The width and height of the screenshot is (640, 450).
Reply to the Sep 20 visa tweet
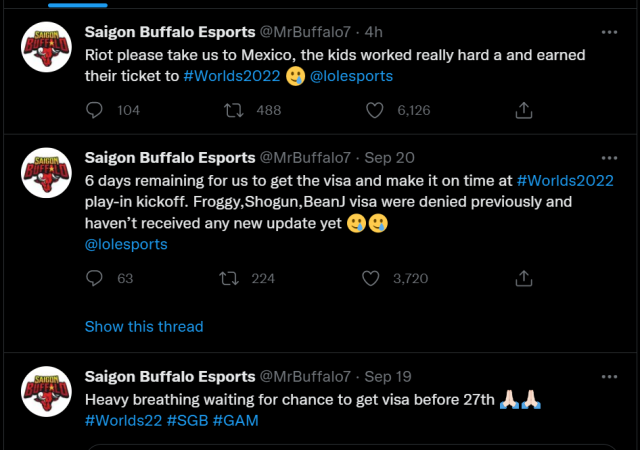point(94,278)
